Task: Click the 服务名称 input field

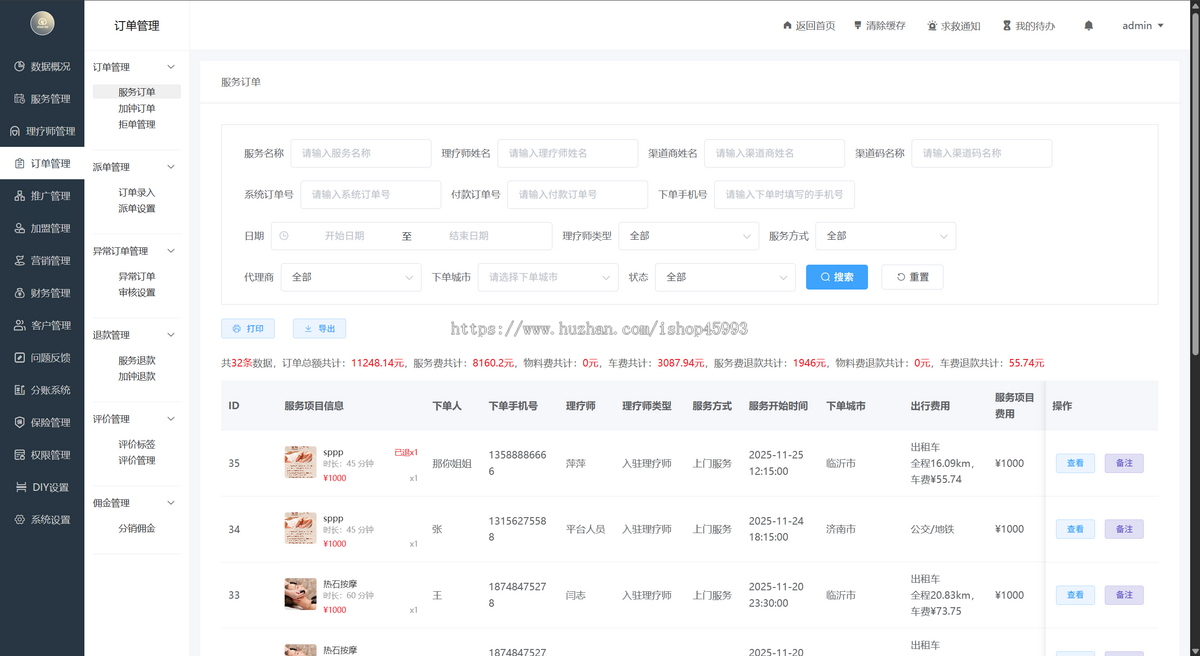Action: 360,153
